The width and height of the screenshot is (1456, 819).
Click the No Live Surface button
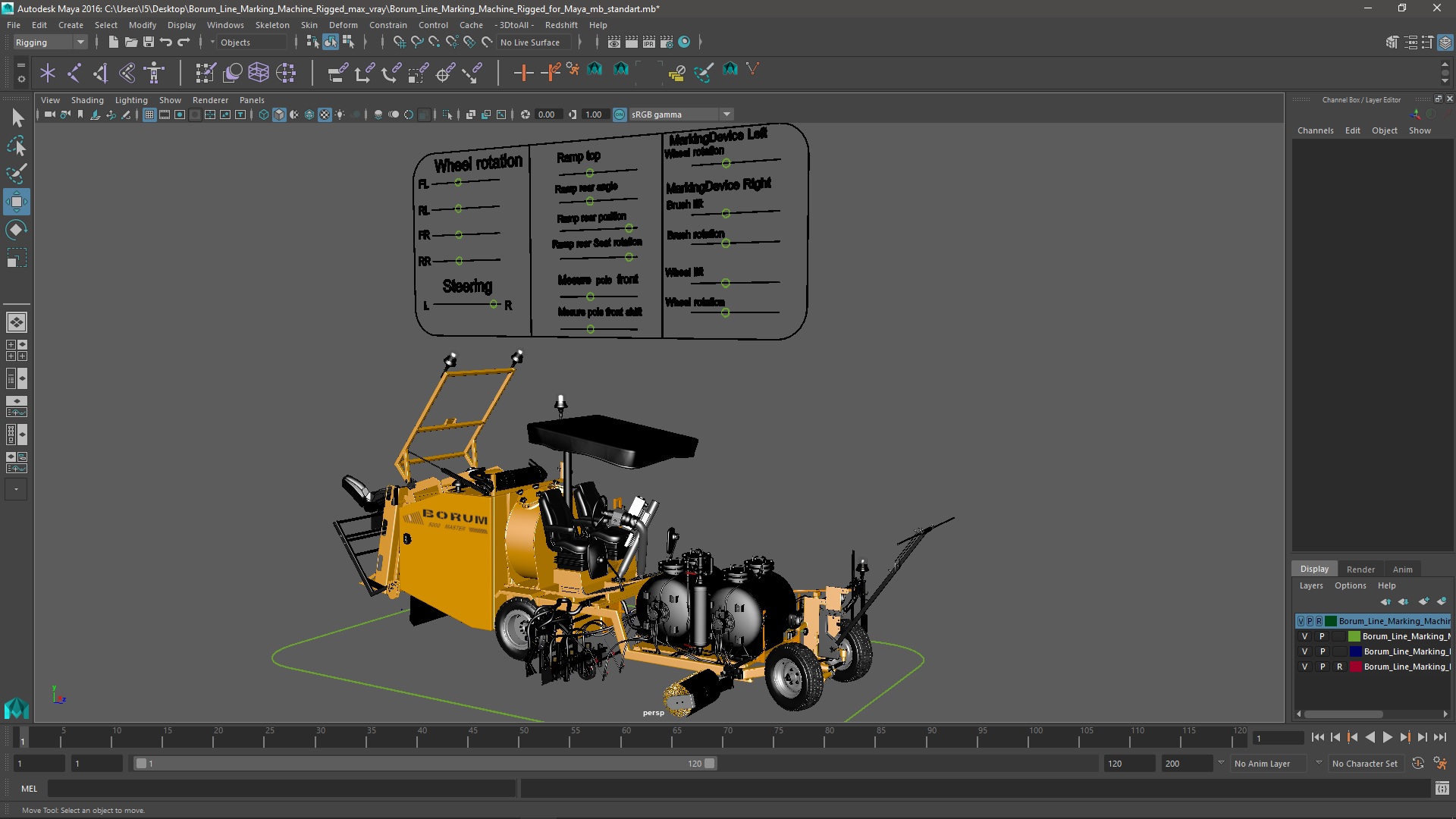click(x=530, y=42)
